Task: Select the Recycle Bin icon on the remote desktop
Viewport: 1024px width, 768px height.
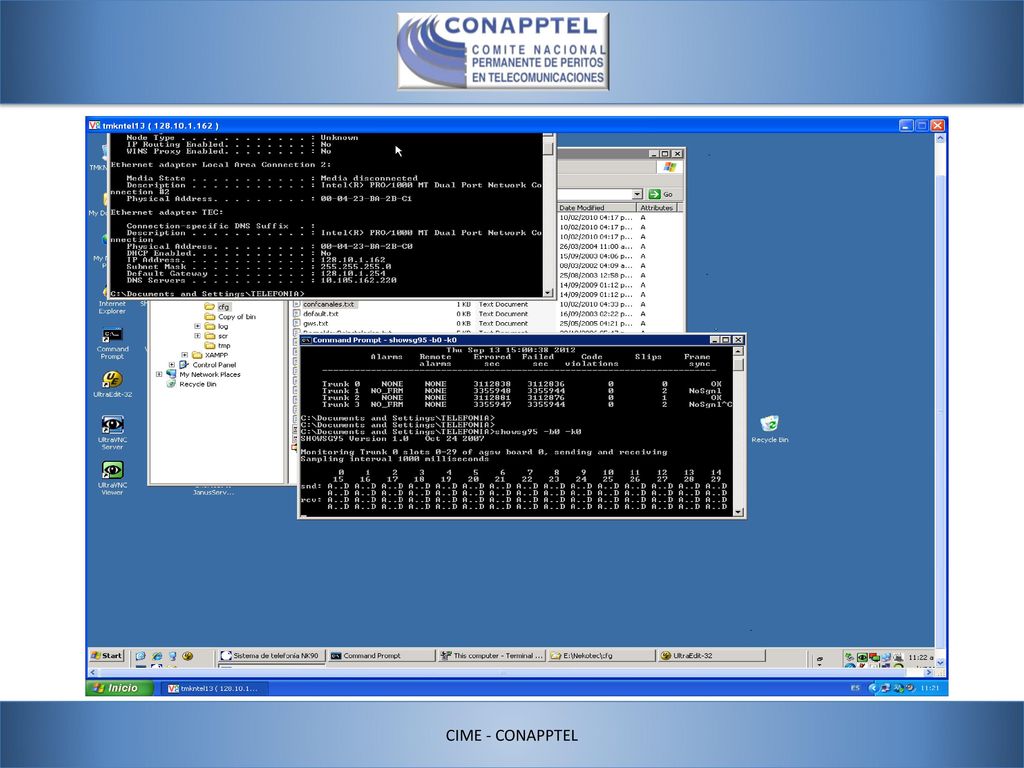Action: (x=769, y=424)
